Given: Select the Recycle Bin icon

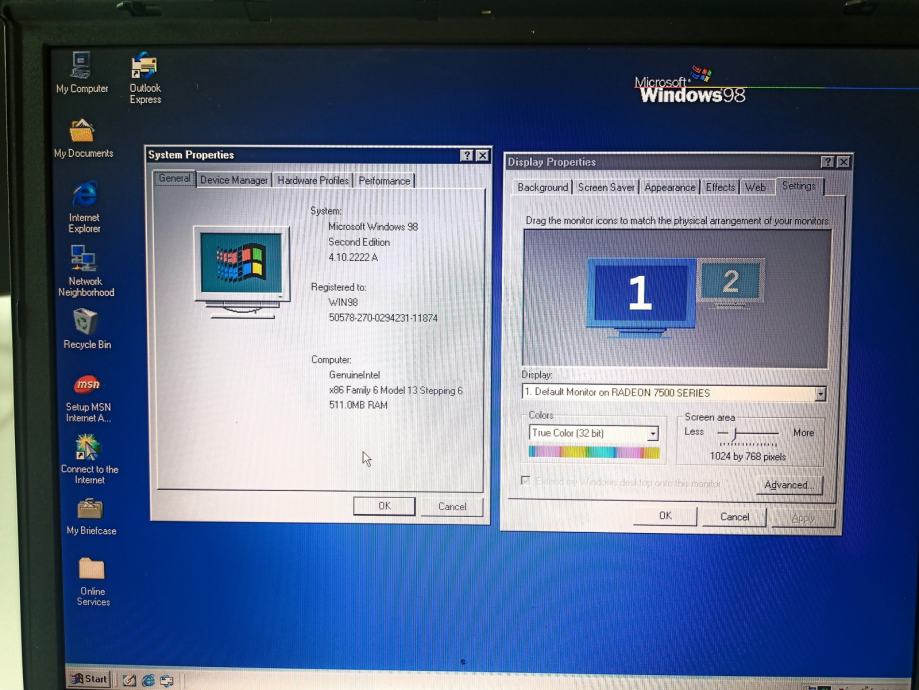Looking at the screenshot, I should (86, 323).
